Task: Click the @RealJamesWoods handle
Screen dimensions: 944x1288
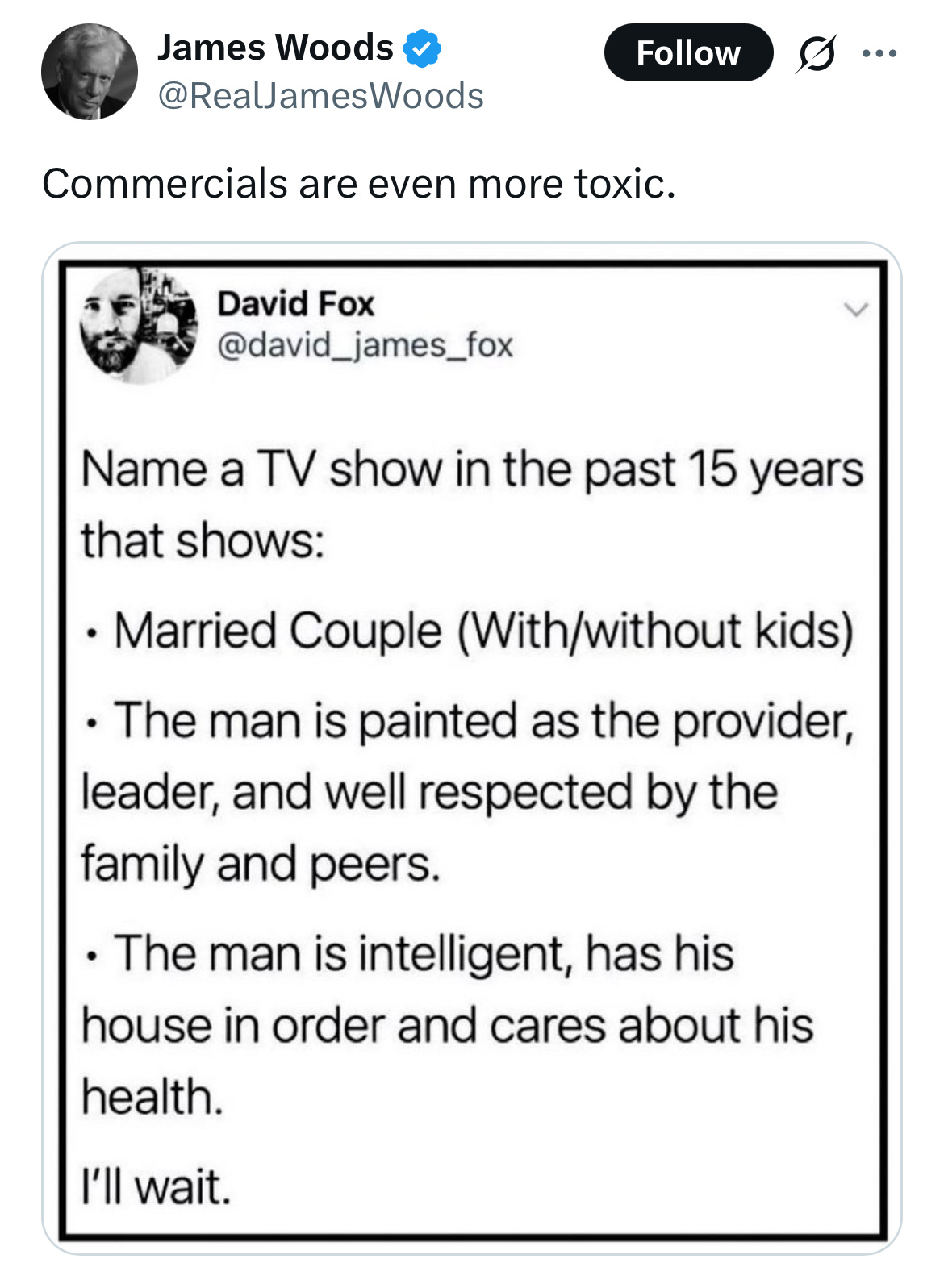Action: click(x=320, y=96)
